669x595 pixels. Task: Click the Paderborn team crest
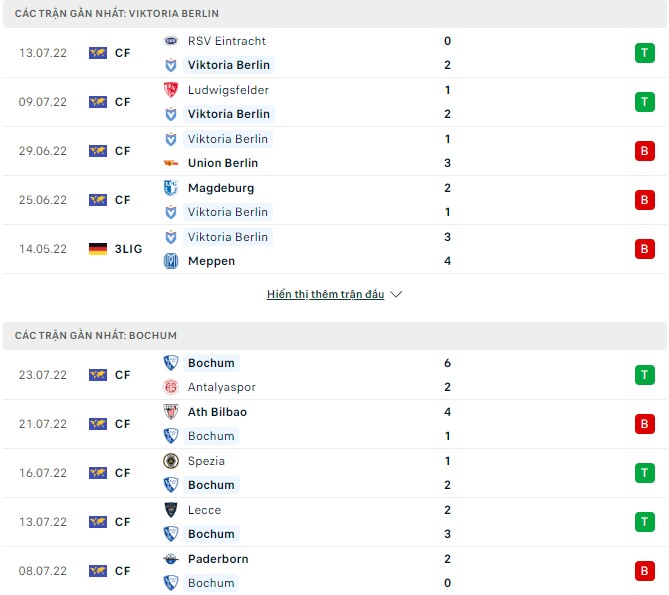(170, 559)
